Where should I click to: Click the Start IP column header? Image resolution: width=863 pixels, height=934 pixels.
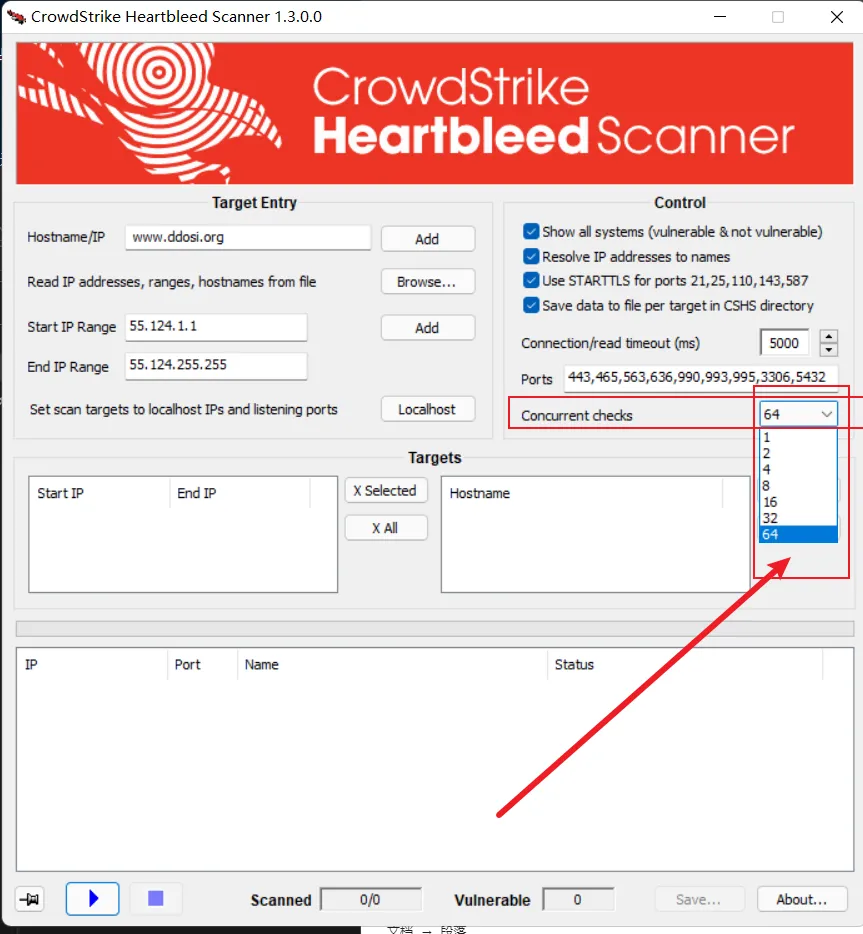pyautogui.click(x=99, y=493)
